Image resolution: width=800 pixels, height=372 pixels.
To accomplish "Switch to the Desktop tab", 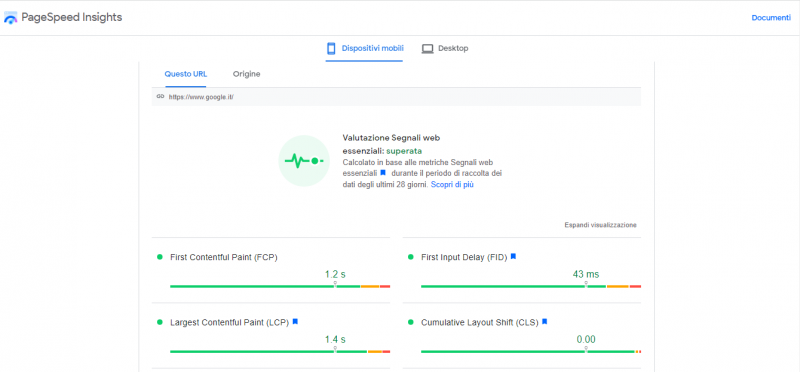I will click(445, 48).
